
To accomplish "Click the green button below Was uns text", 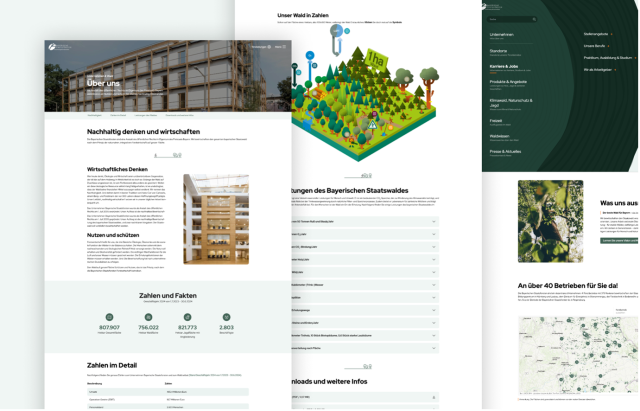I will (619, 241).
